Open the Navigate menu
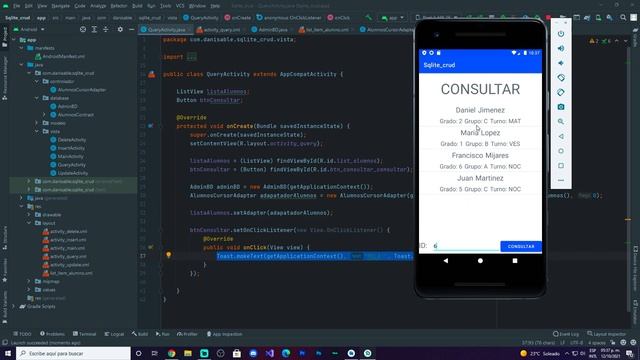 click(60, 6)
